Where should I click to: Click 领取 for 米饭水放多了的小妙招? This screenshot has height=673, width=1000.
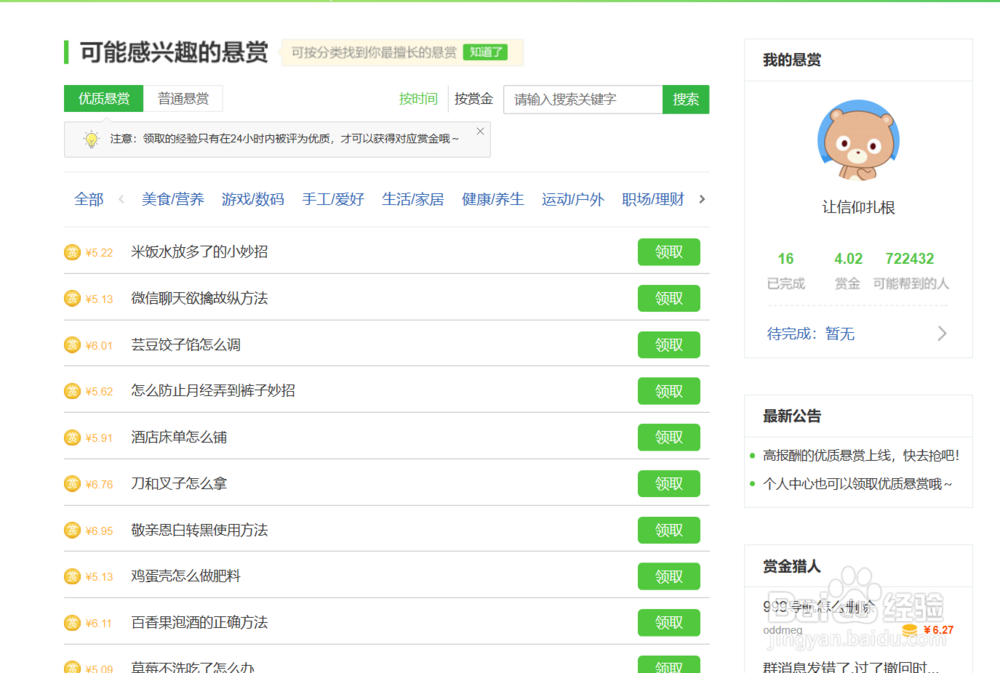point(668,252)
